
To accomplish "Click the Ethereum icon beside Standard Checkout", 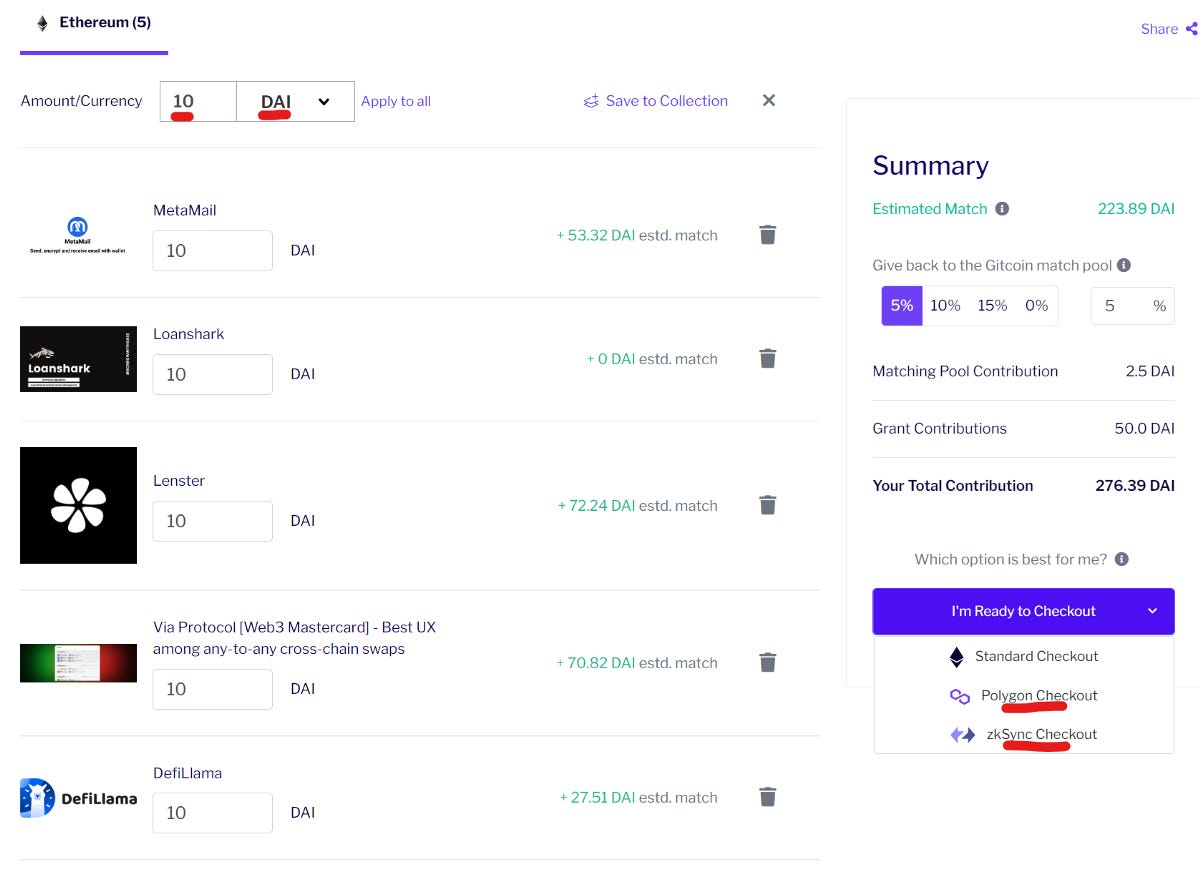I will [x=957, y=657].
